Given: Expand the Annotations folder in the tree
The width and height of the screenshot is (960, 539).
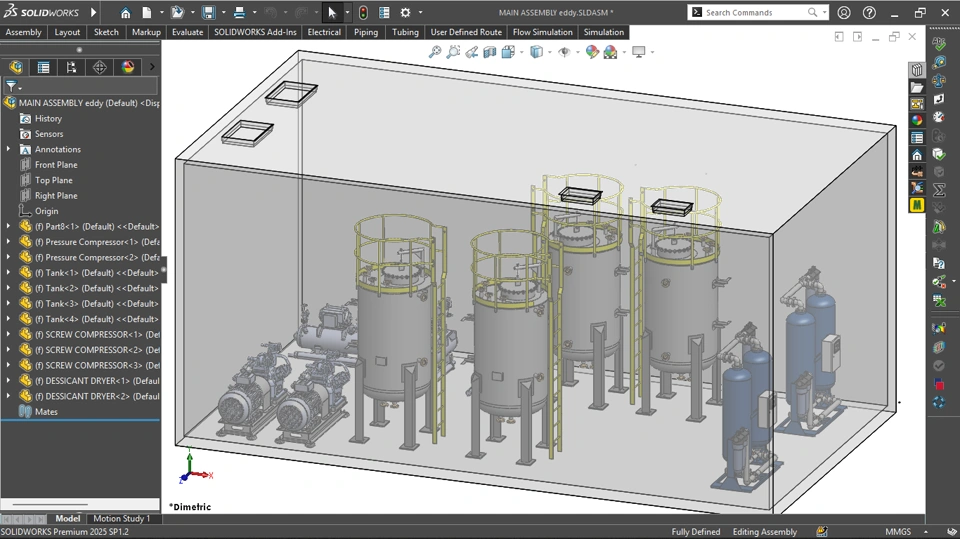Looking at the screenshot, I should coord(9,149).
